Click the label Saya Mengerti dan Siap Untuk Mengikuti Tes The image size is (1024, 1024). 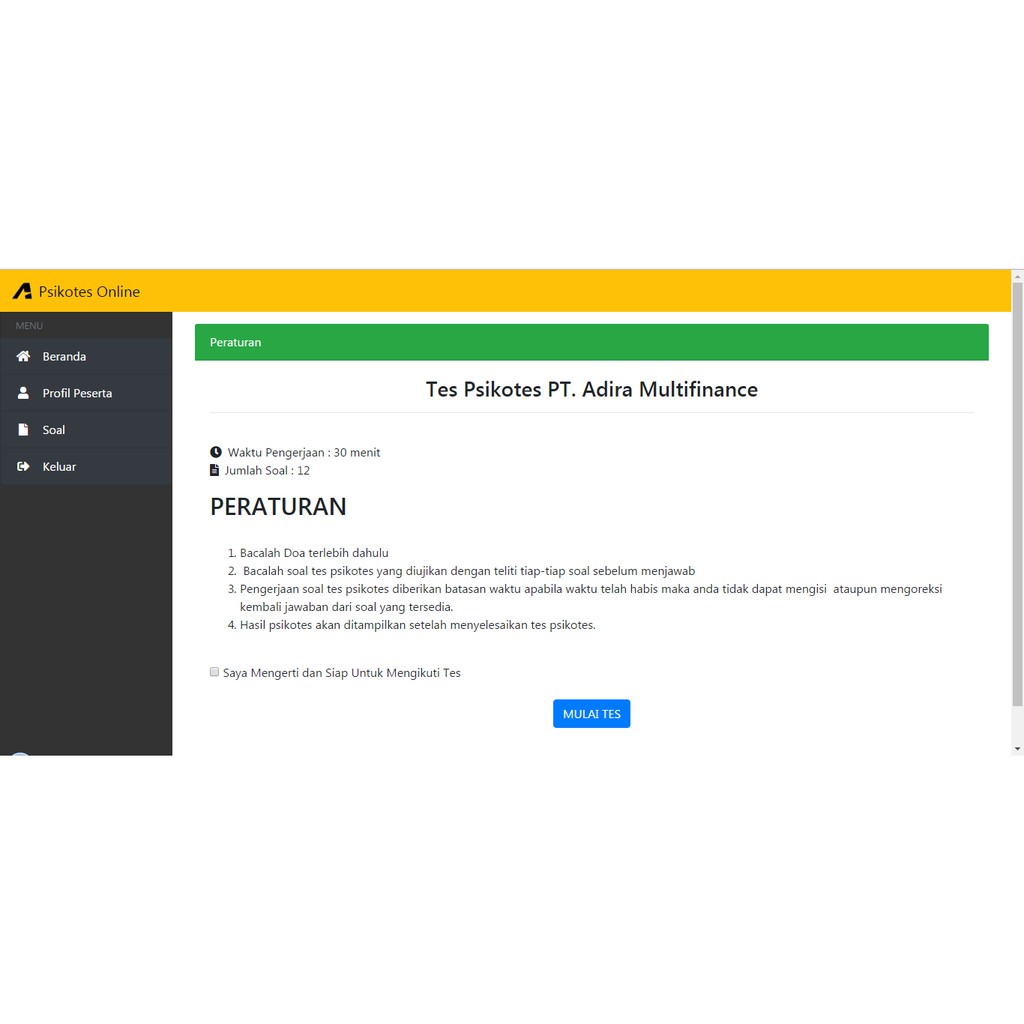click(x=342, y=673)
